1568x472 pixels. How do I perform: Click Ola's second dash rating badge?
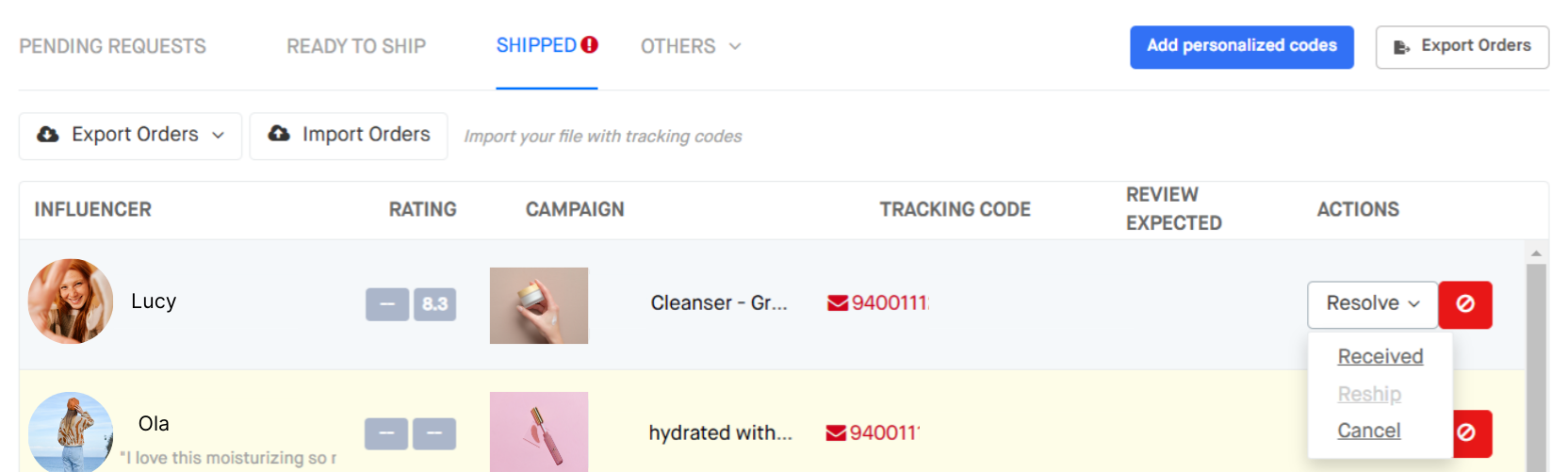pyautogui.click(x=434, y=433)
